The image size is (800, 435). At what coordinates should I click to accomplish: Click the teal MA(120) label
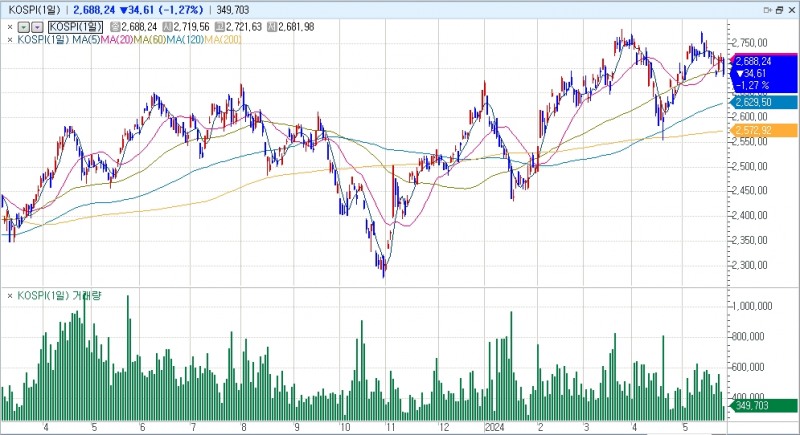click(185, 40)
